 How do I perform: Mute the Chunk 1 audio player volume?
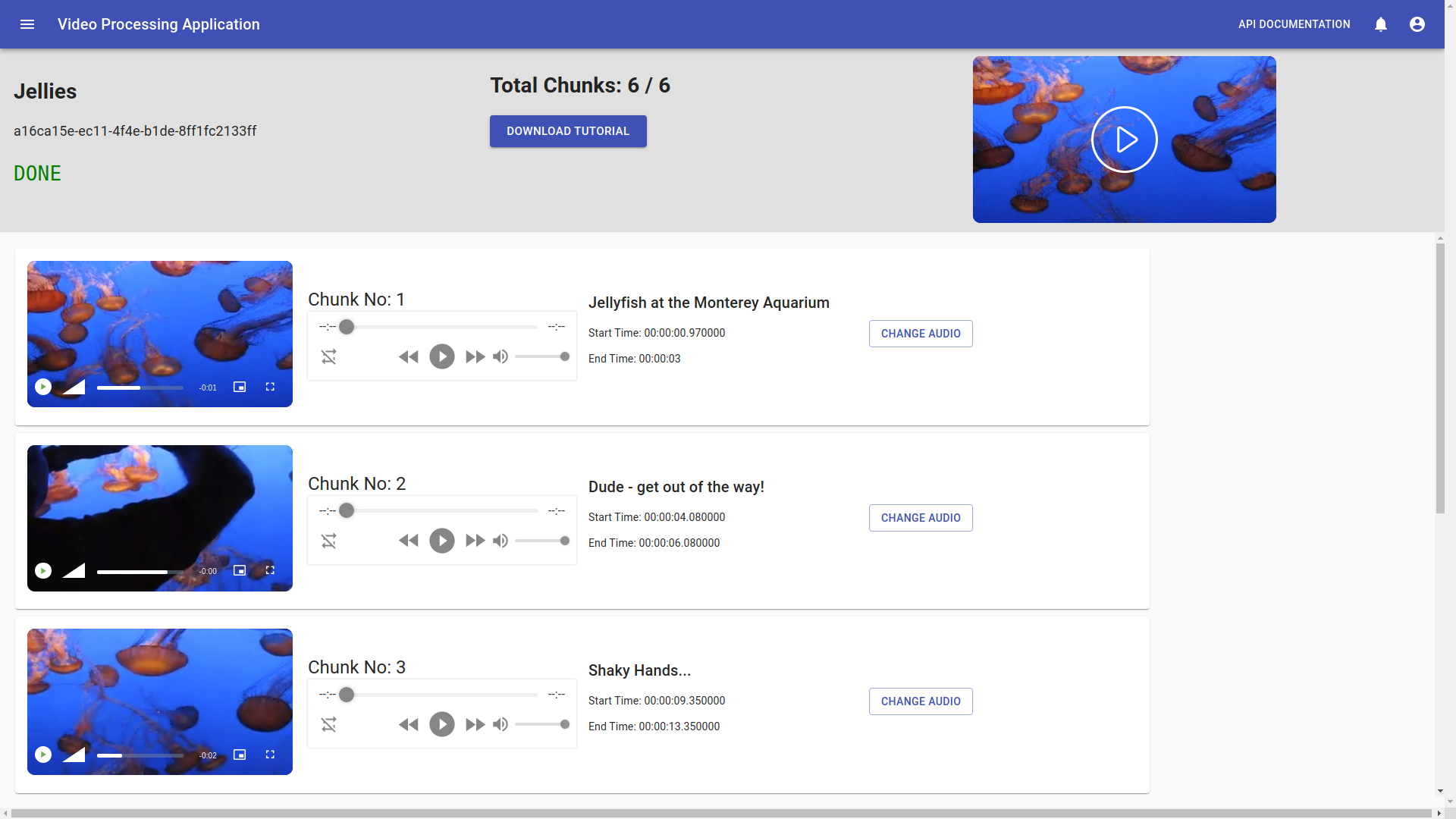coord(500,356)
